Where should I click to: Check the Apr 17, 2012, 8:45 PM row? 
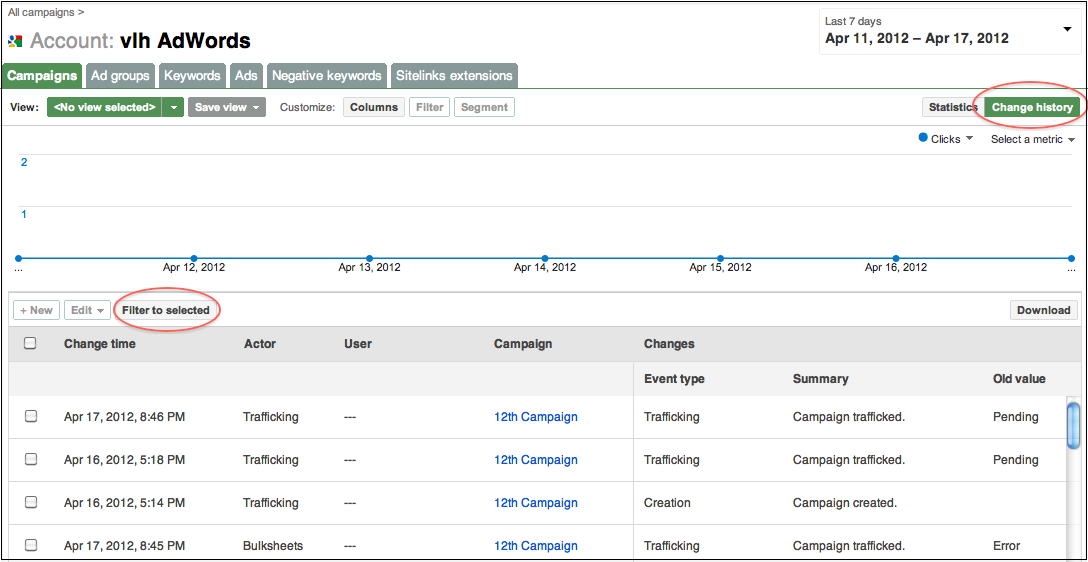31,545
